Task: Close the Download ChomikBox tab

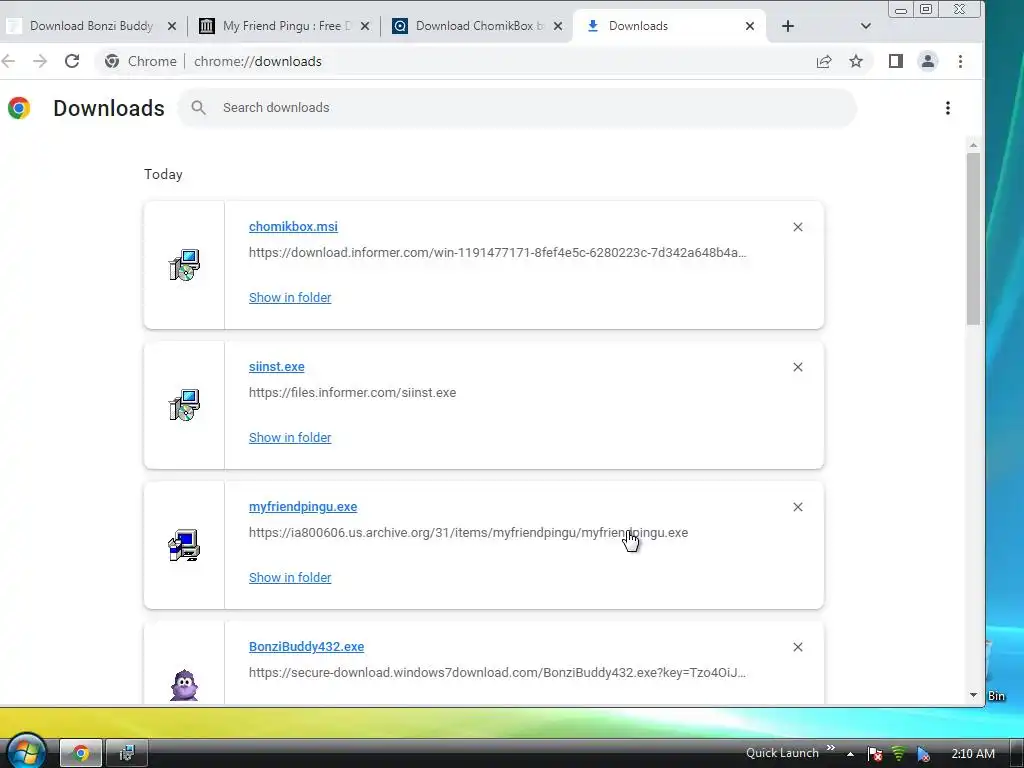Action: pyautogui.click(x=558, y=26)
